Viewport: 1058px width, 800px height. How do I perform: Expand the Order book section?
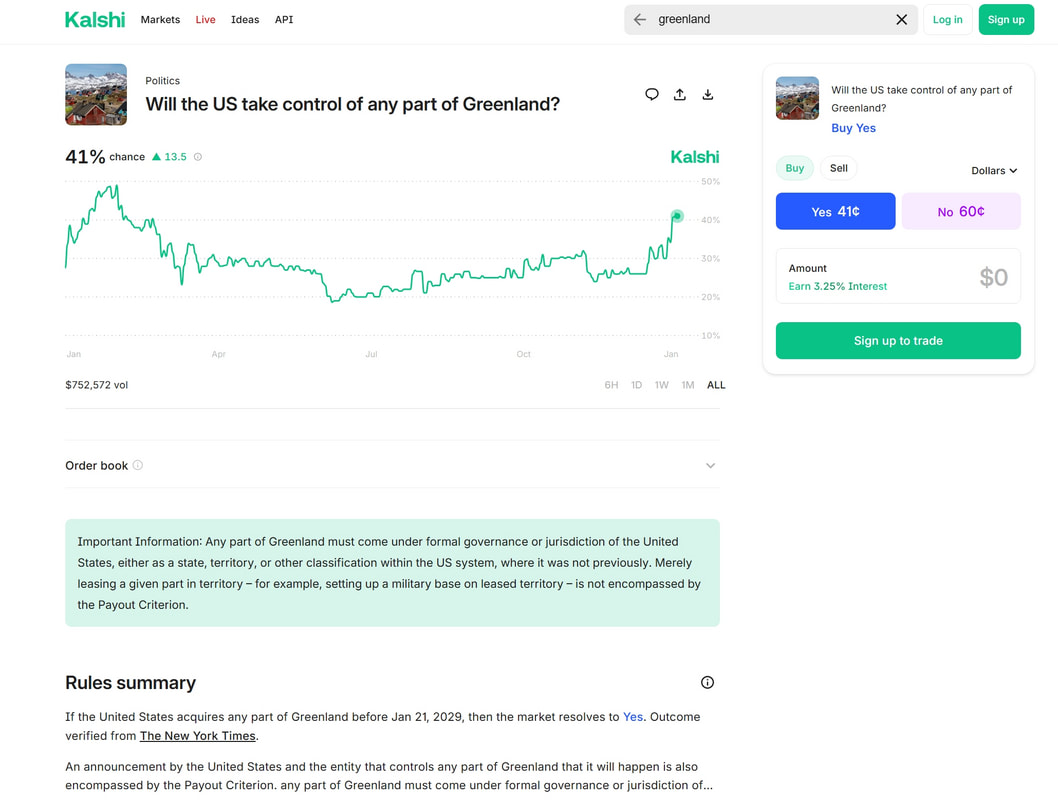click(710, 465)
